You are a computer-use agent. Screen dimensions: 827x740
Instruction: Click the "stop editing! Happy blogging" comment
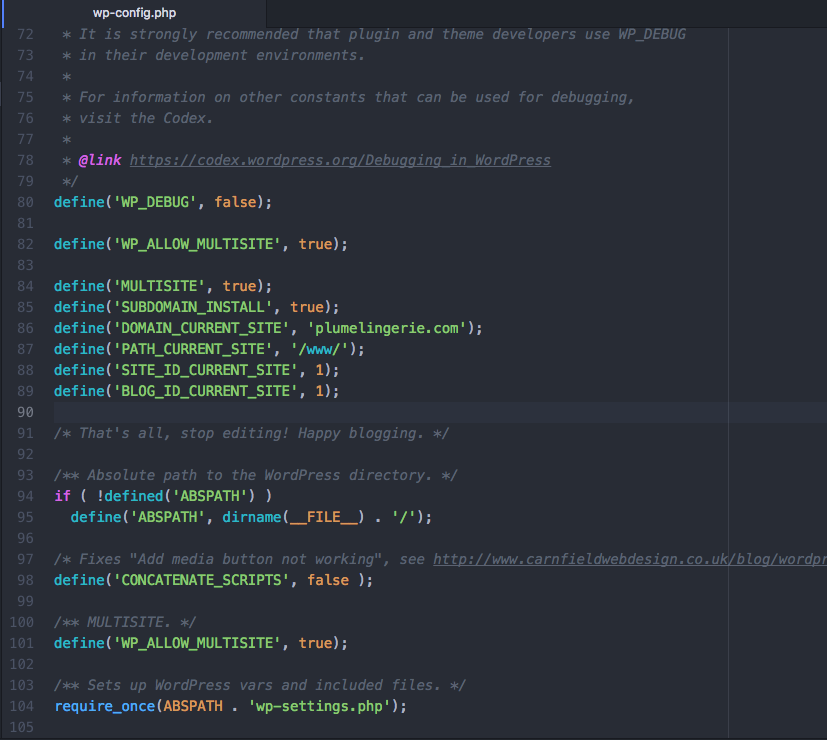pos(260,433)
